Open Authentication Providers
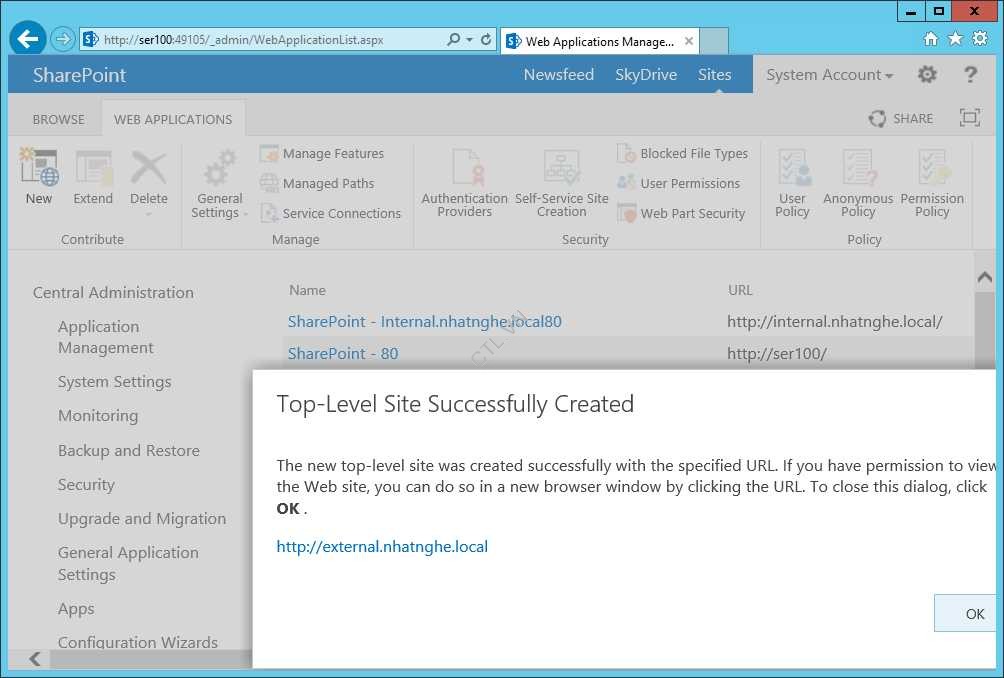This screenshot has height=678, width=1004. click(463, 180)
